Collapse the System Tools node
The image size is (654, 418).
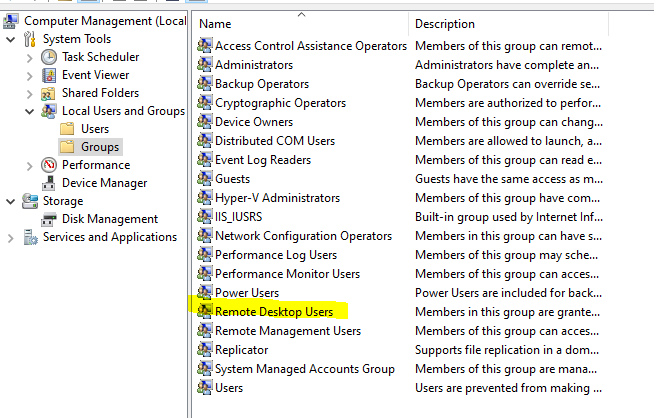pyautogui.click(x=11, y=40)
